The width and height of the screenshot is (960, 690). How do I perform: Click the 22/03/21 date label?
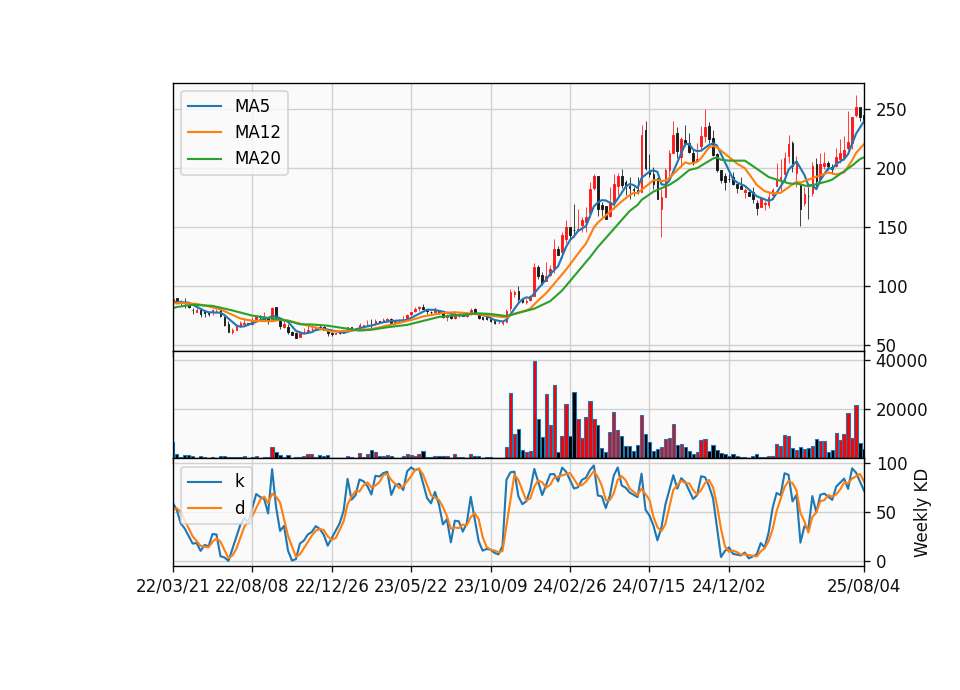coord(173,586)
